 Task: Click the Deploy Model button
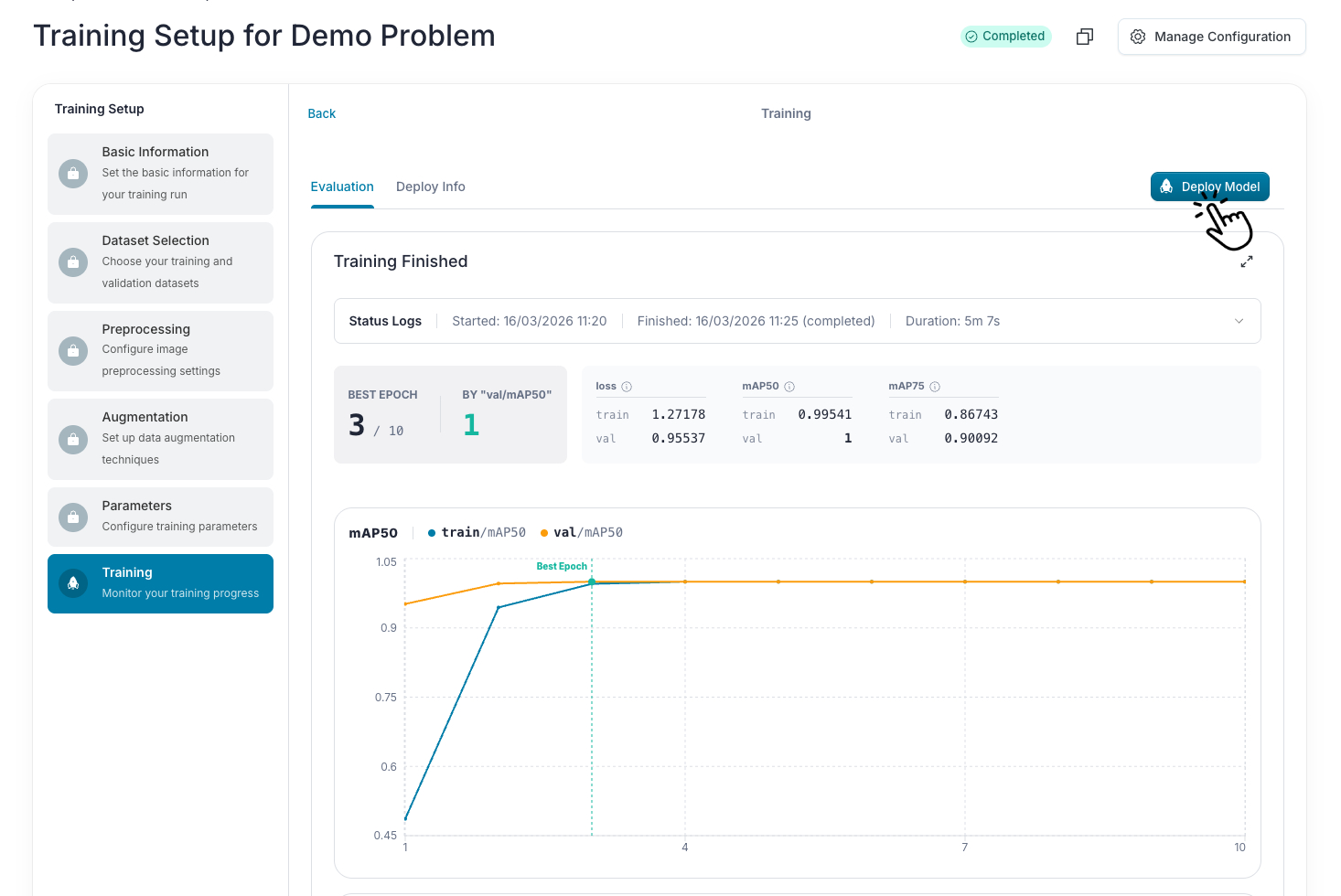(1209, 187)
